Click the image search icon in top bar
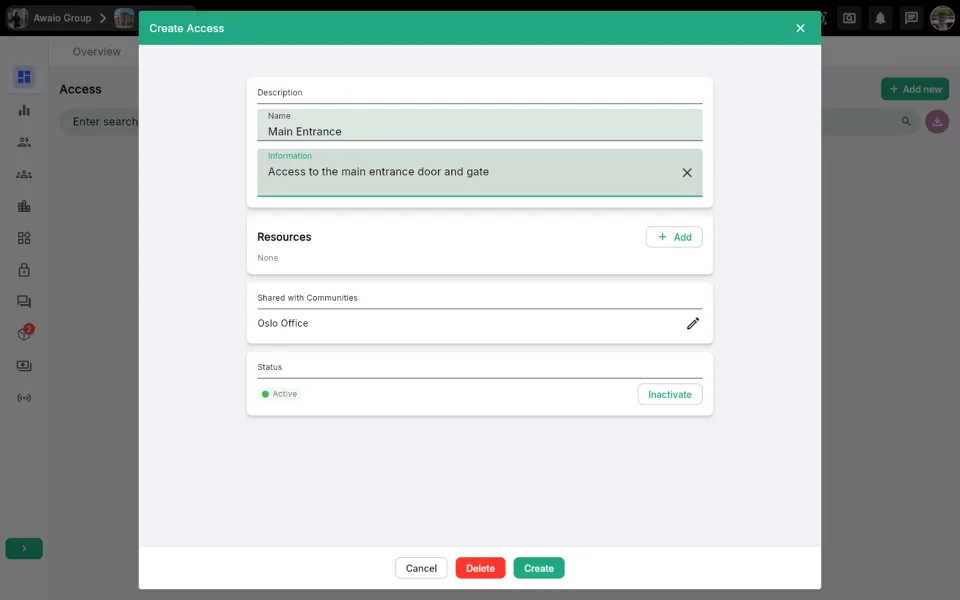The height and width of the screenshot is (600, 960). tap(849, 18)
